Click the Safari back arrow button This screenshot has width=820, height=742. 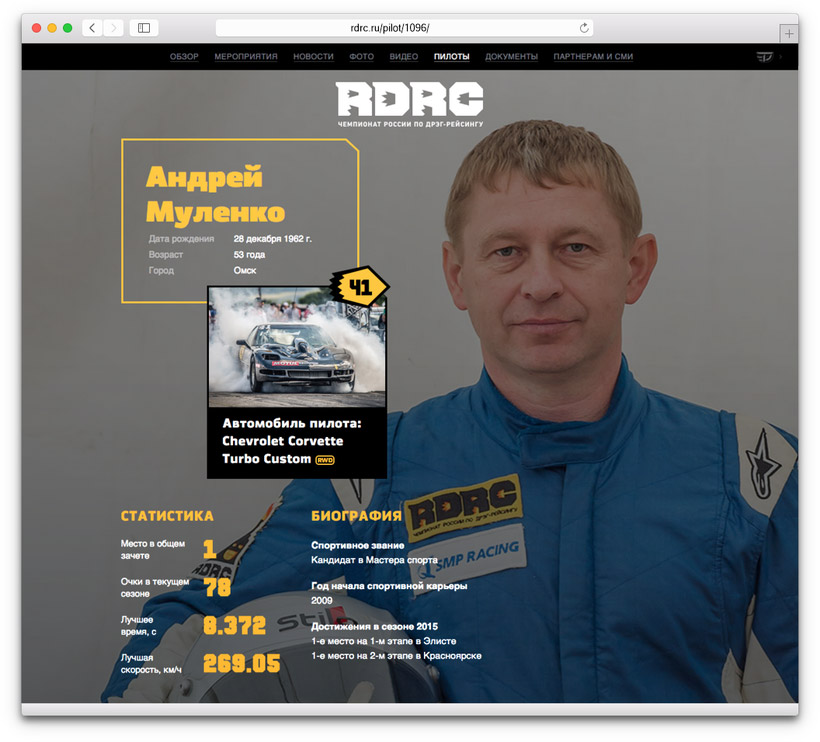pos(92,28)
